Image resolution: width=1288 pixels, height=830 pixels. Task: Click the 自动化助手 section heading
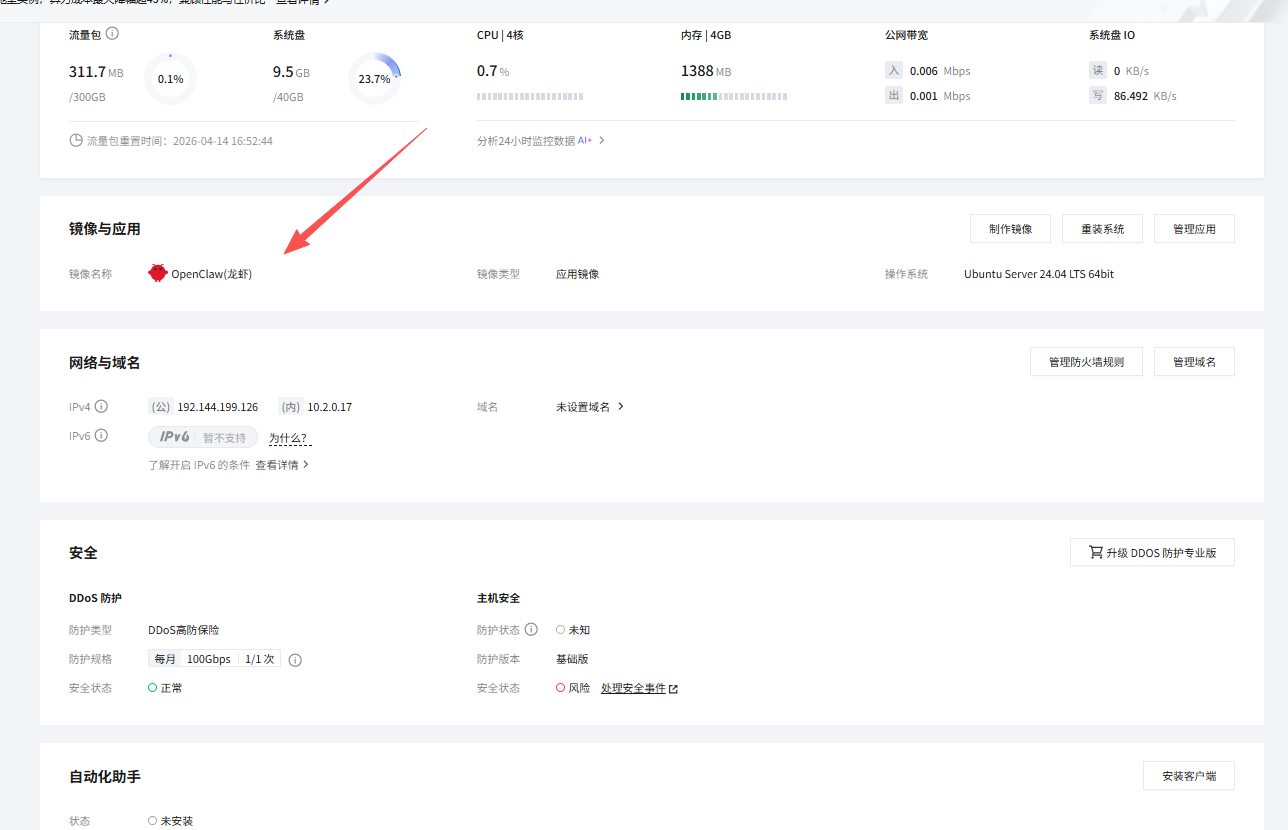[105, 776]
